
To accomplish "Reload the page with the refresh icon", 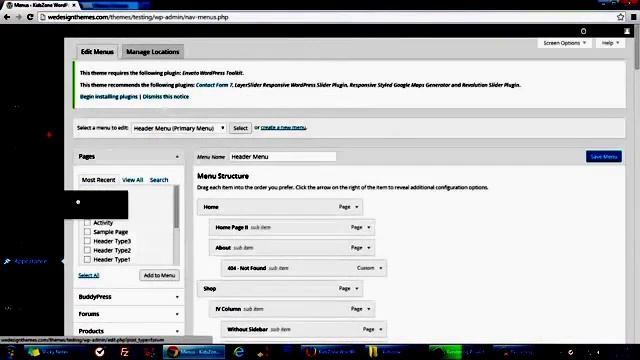I will tap(30, 17).
